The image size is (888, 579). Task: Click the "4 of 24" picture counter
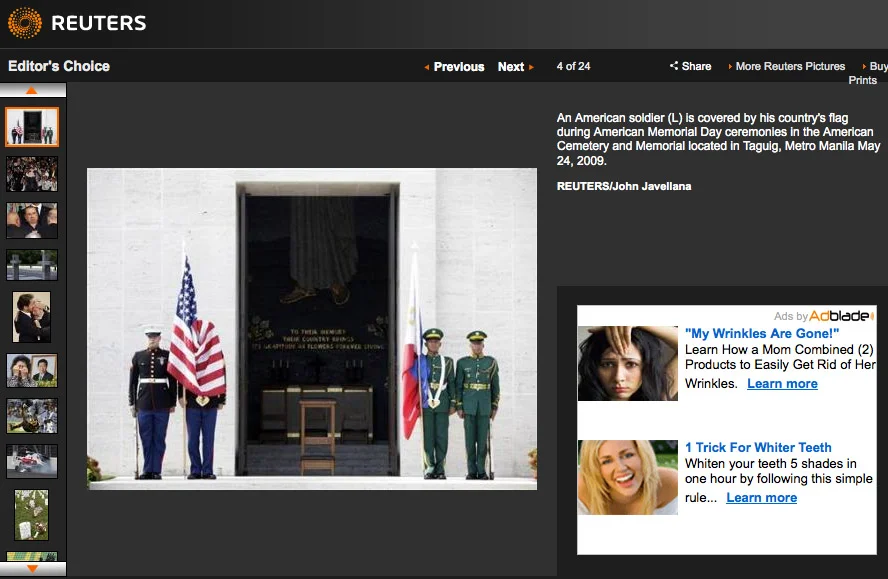pyautogui.click(x=573, y=66)
